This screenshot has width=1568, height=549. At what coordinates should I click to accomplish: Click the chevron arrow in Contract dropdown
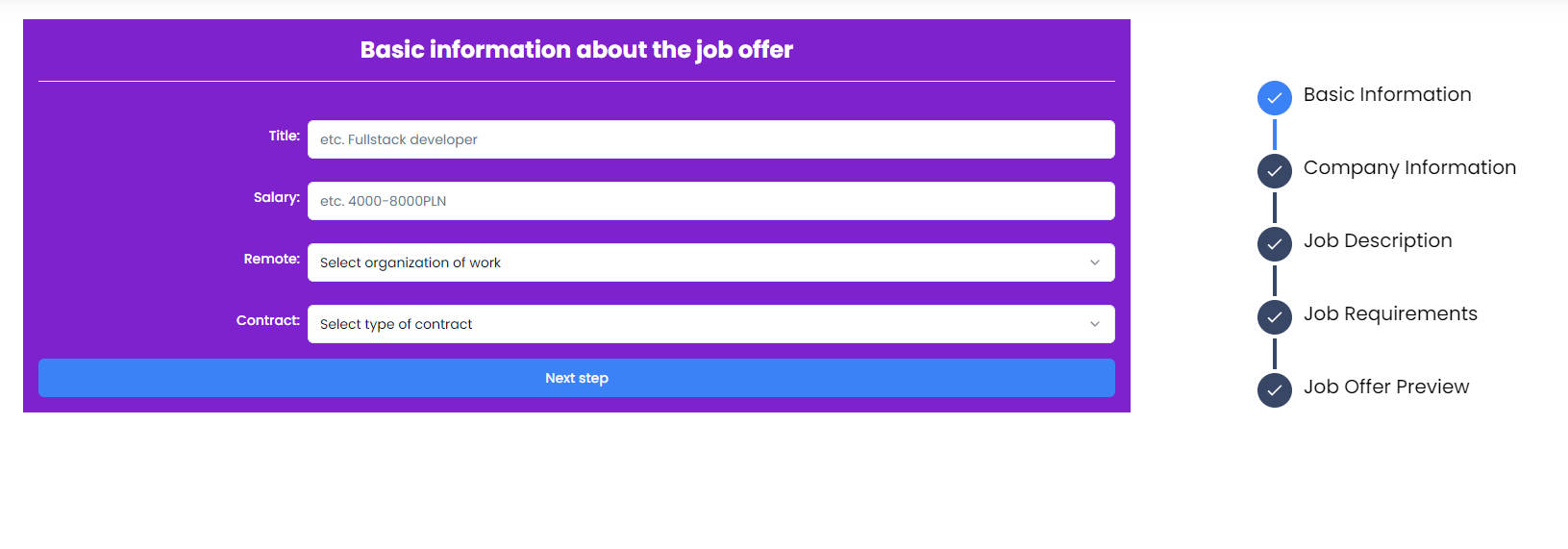click(x=1094, y=324)
